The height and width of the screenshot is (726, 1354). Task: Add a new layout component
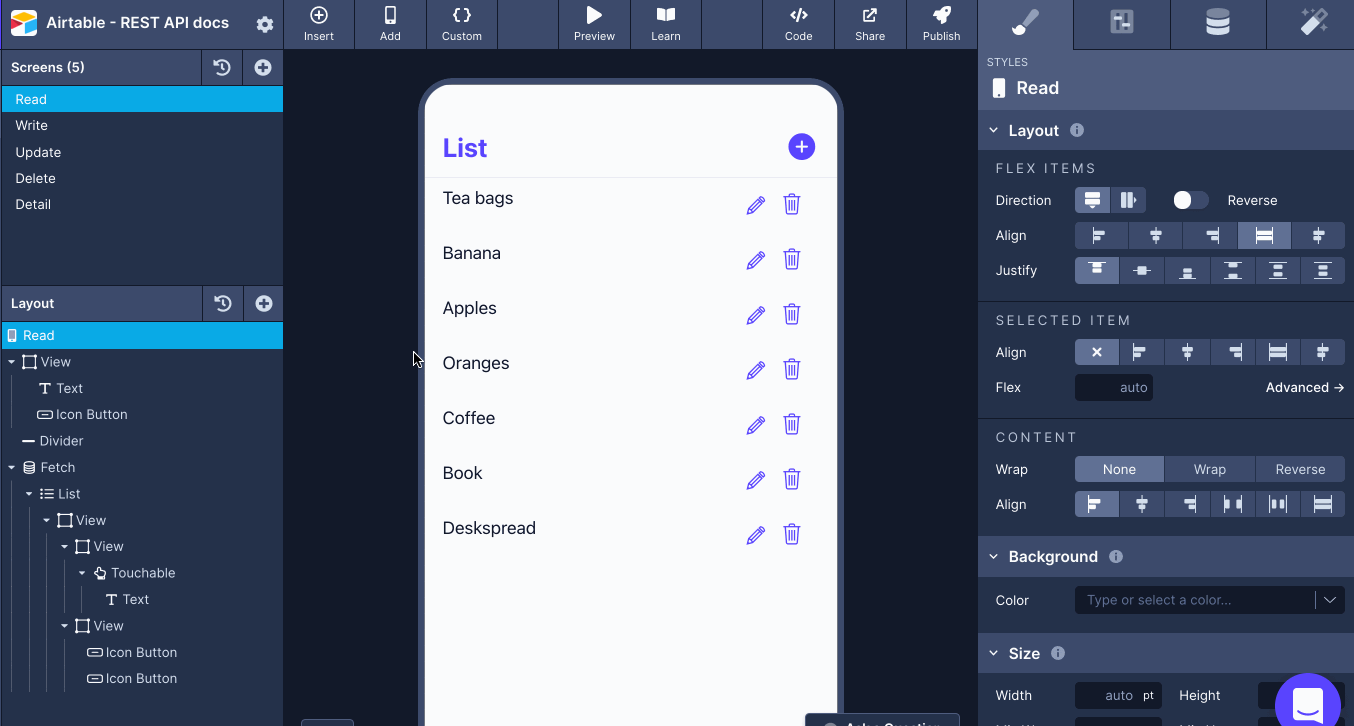(263, 303)
